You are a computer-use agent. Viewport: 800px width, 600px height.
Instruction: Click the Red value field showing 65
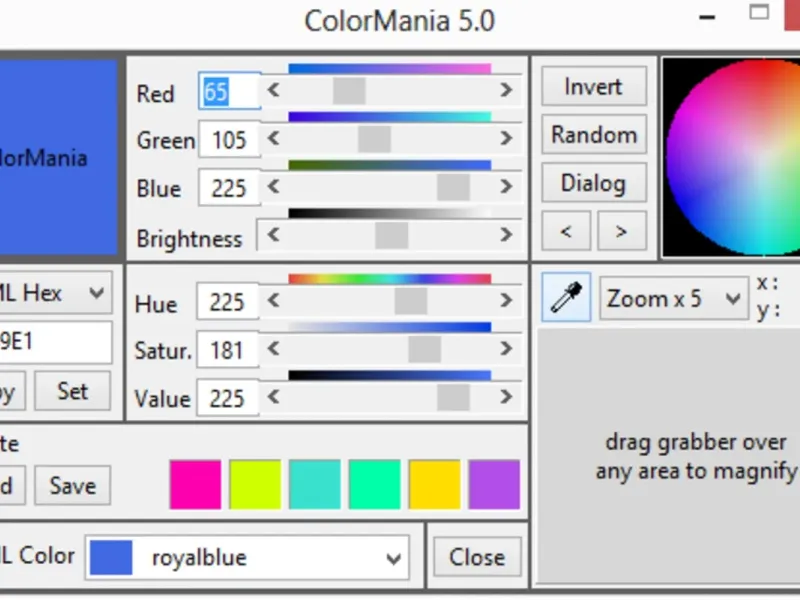tap(230, 91)
